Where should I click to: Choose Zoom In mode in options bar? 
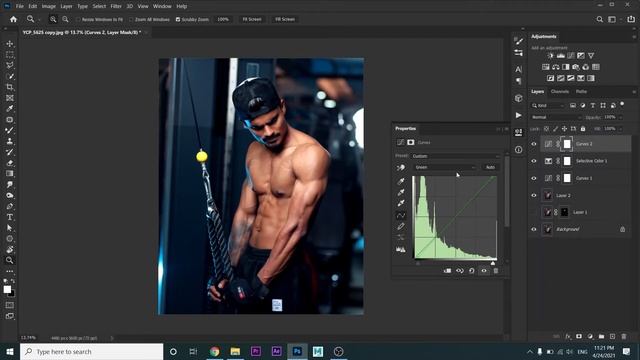pyautogui.click(x=53, y=19)
